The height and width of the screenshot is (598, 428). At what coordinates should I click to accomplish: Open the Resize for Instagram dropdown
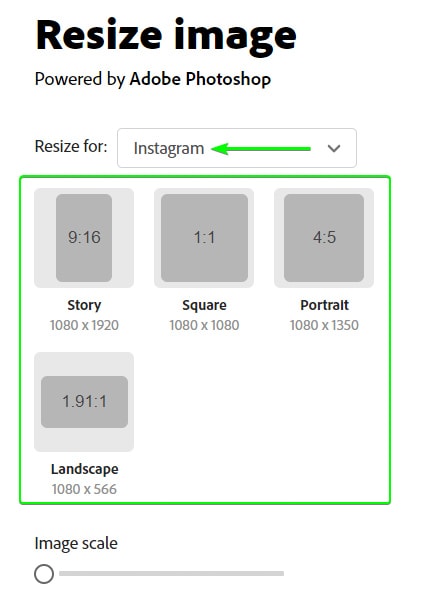point(237,148)
